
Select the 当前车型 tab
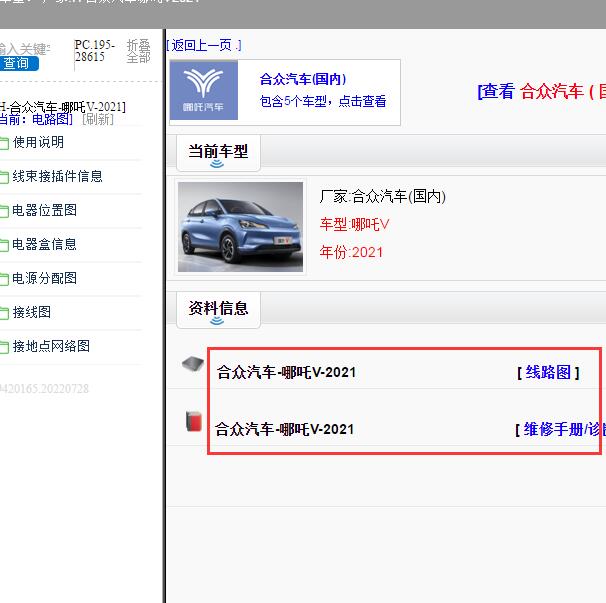tap(218, 153)
